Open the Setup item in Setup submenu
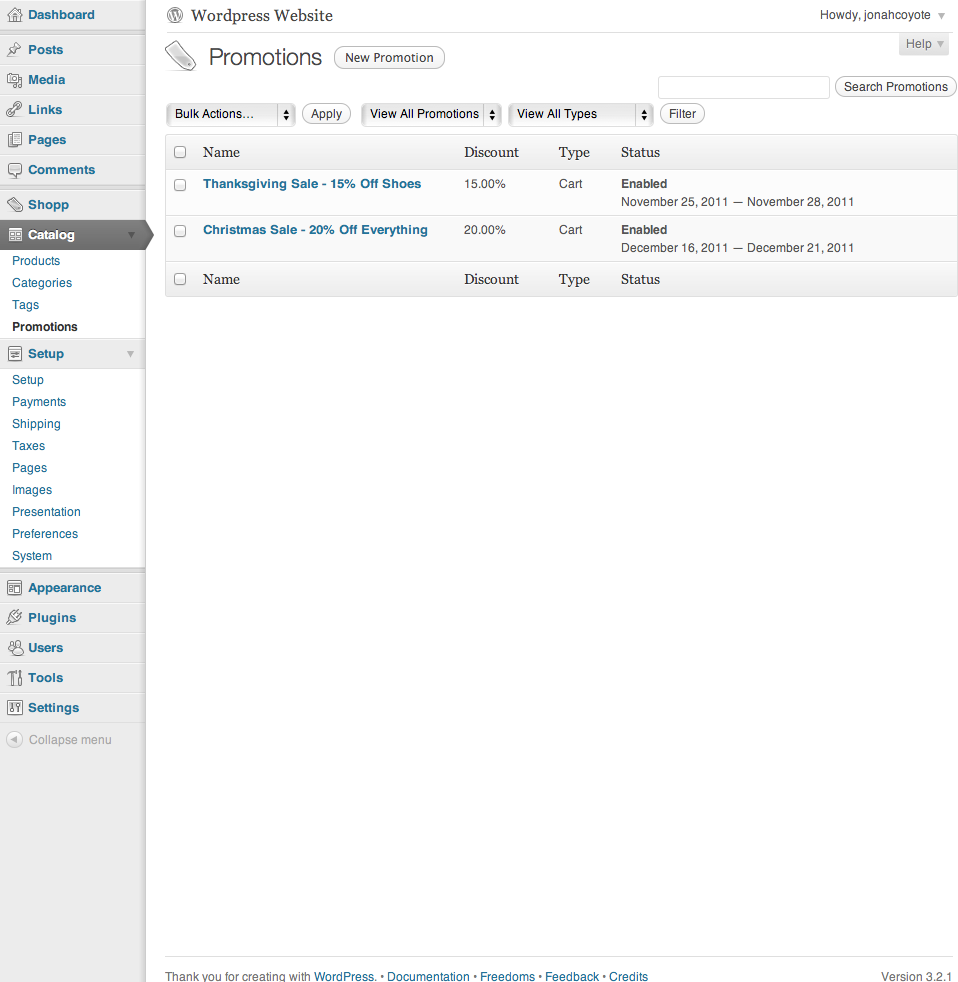This screenshot has width=958, height=982. coord(28,380)
